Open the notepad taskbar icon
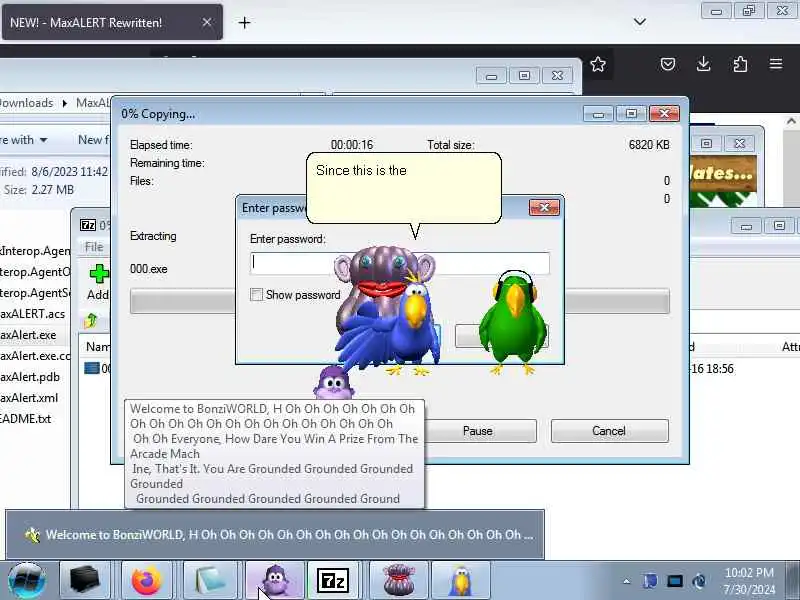The height and width of the screenshot is (600, 800). coord(209,581)
